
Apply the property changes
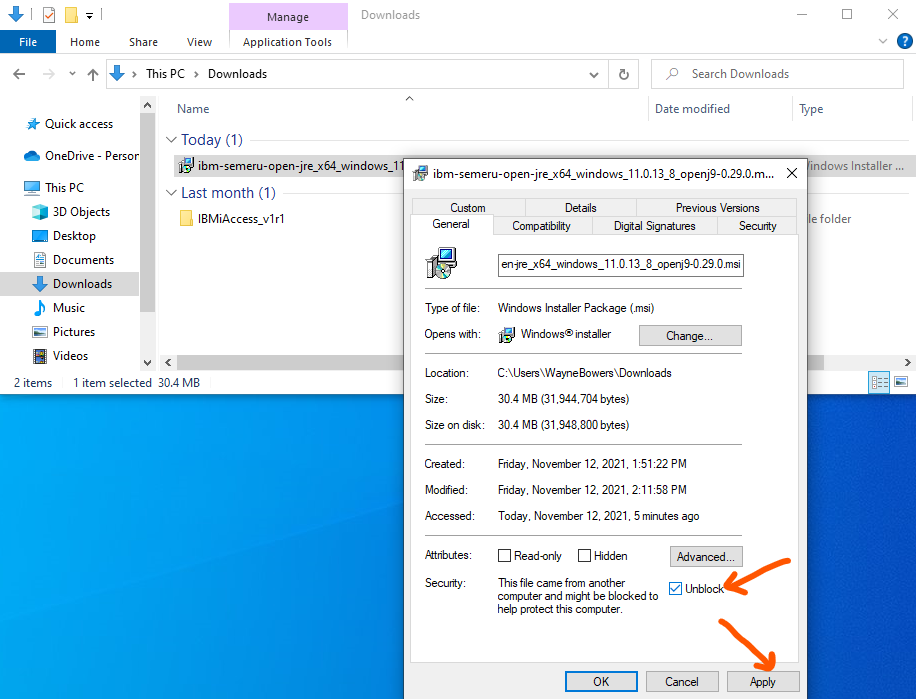tap(762, 681)
